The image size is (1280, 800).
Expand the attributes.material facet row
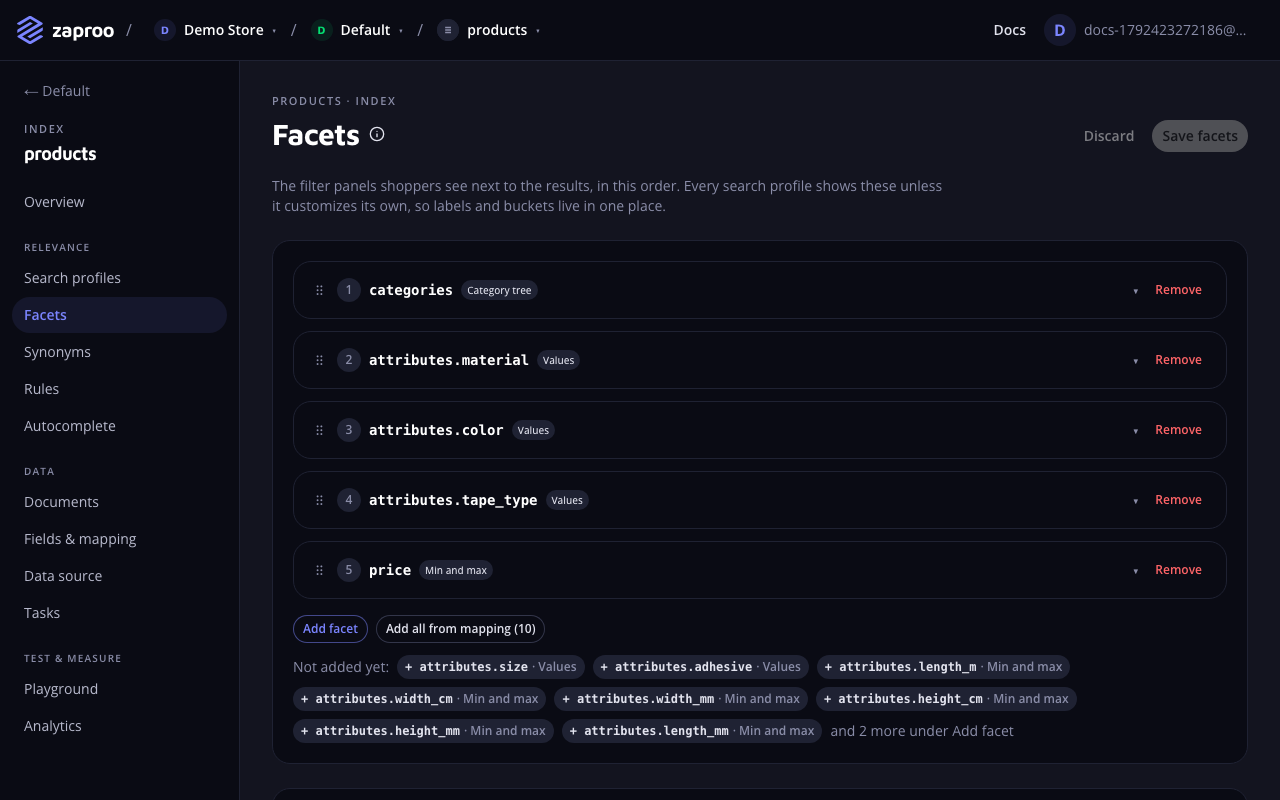click(x=1136, y=361)
